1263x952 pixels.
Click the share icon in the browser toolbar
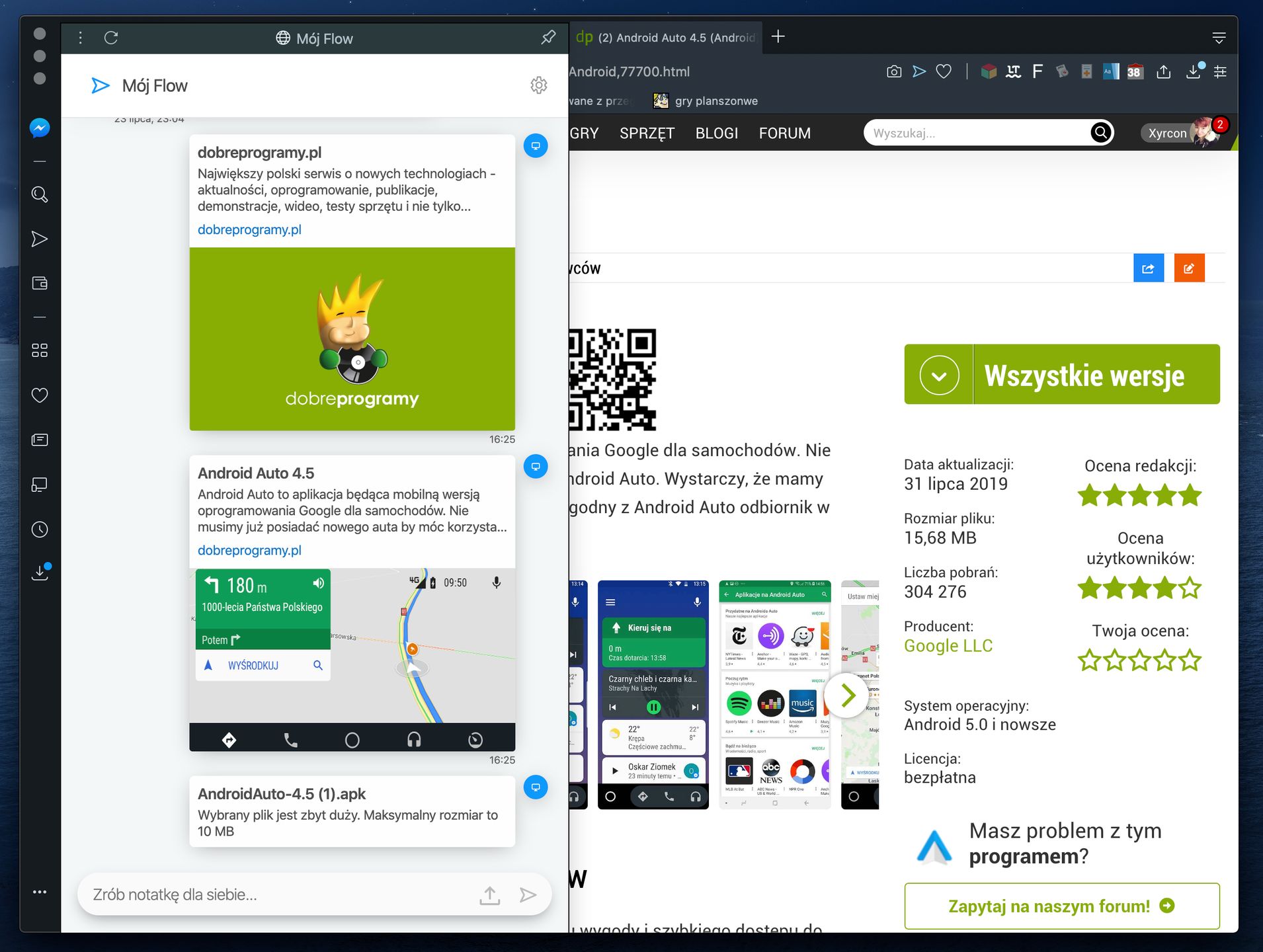pyautogui.click(x=1164, y=71)
